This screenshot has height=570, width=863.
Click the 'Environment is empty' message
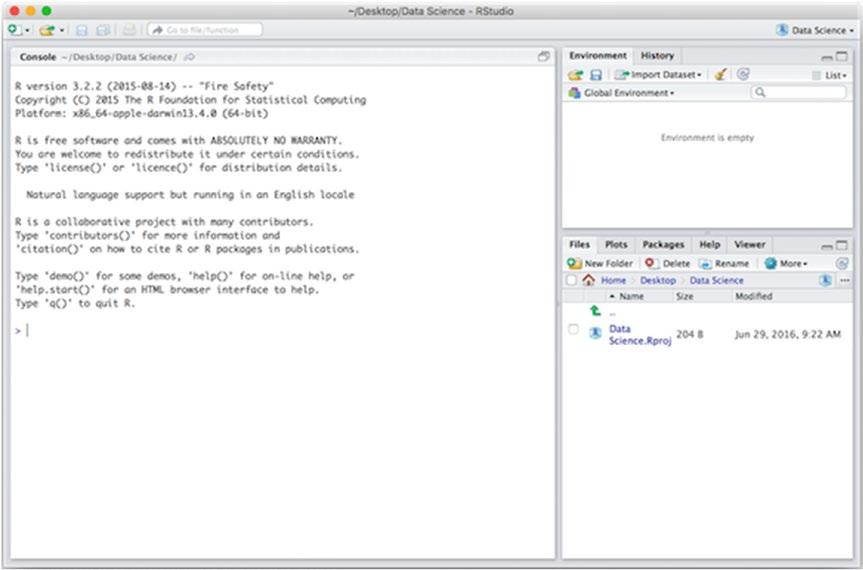(x=707, y=138)
